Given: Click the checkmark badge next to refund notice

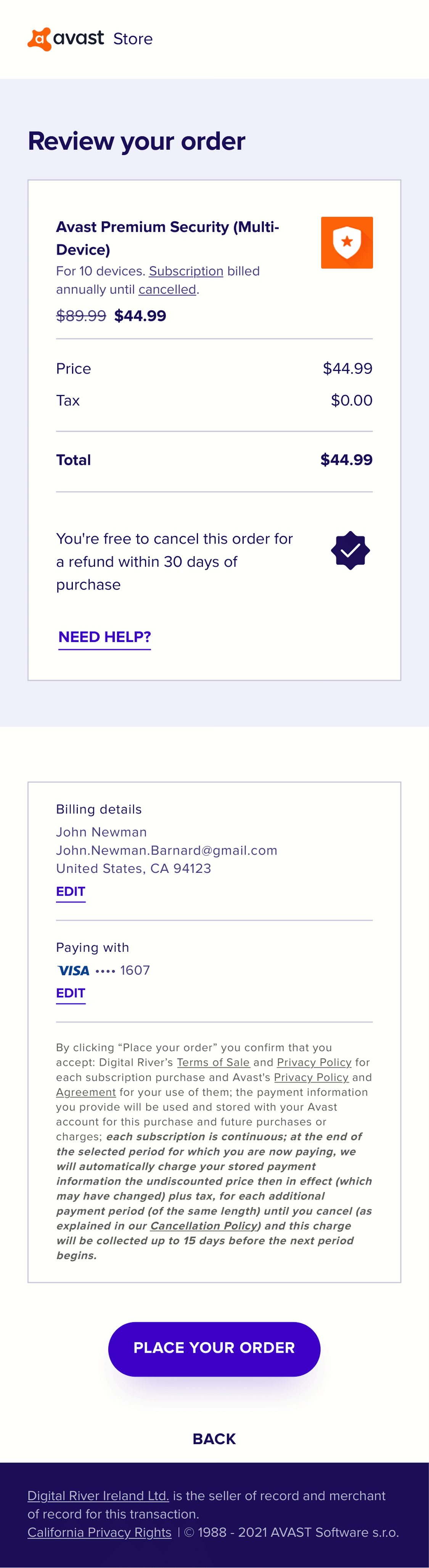Looking at the screenshot, I should click(350, 550).
